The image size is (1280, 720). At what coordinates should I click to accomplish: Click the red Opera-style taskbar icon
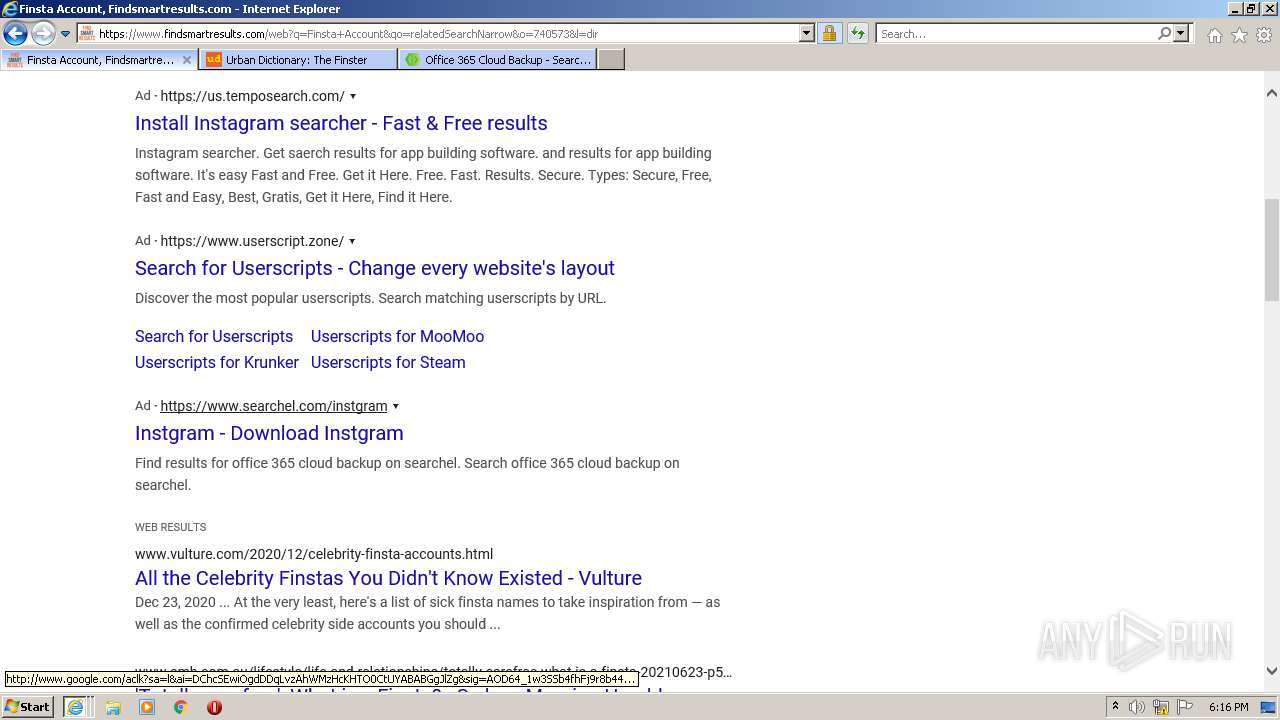(x=214, y=707)
